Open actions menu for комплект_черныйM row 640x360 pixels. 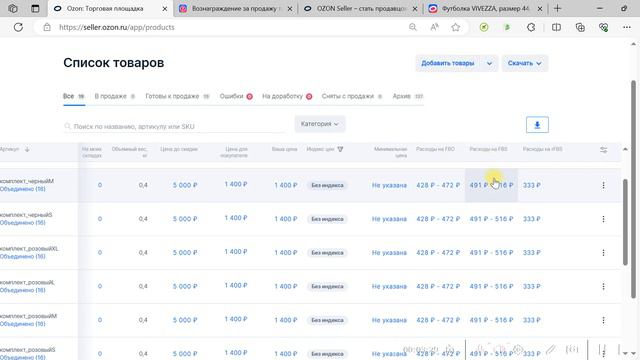(603, 185)
